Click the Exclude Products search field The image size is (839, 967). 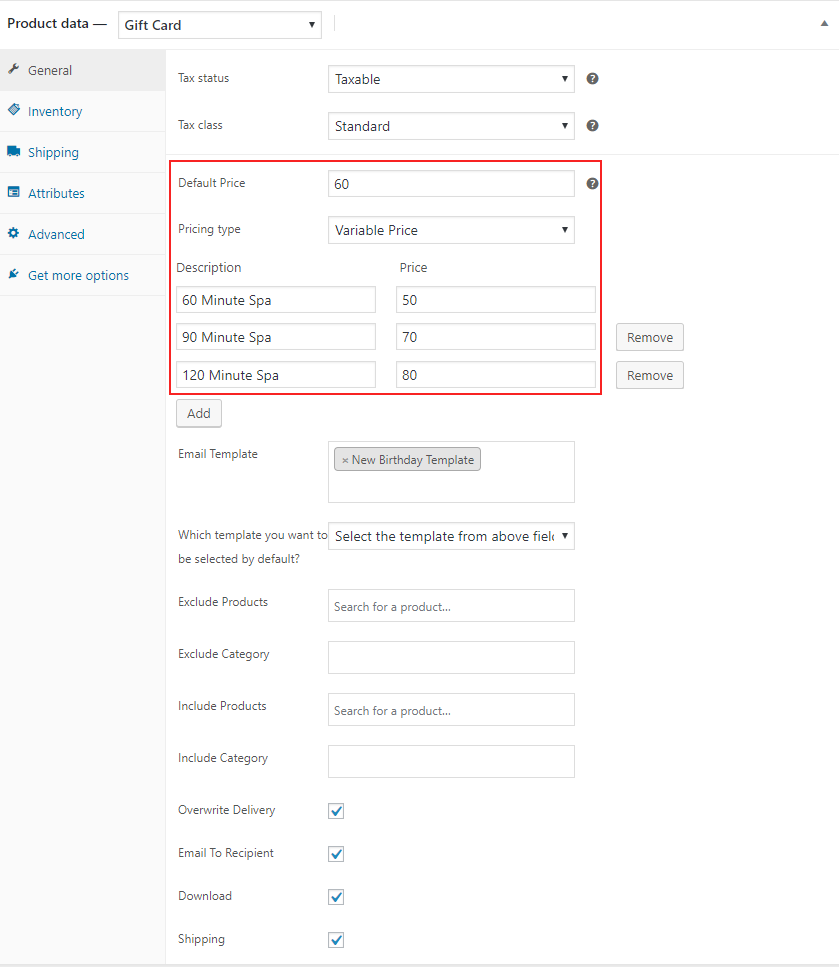tap(451, 606)
